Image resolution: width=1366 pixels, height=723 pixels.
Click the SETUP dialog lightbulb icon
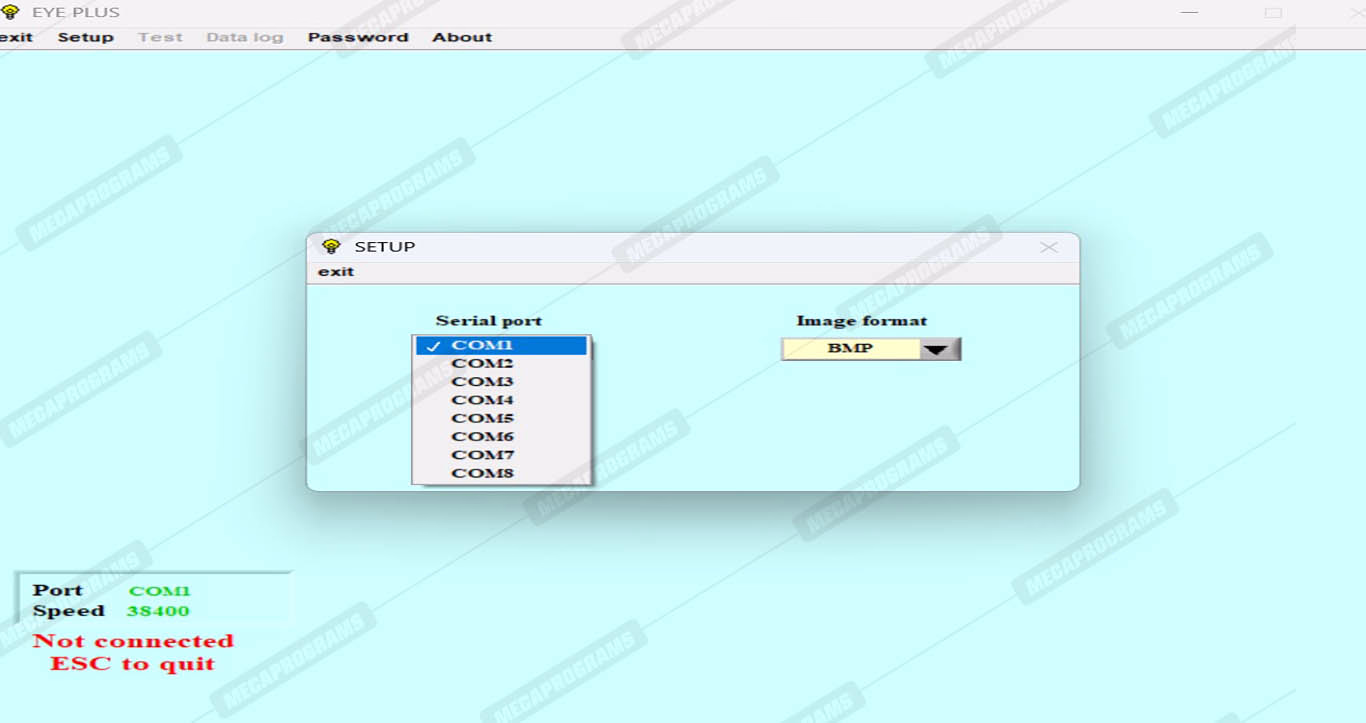(x=331, y=246)
